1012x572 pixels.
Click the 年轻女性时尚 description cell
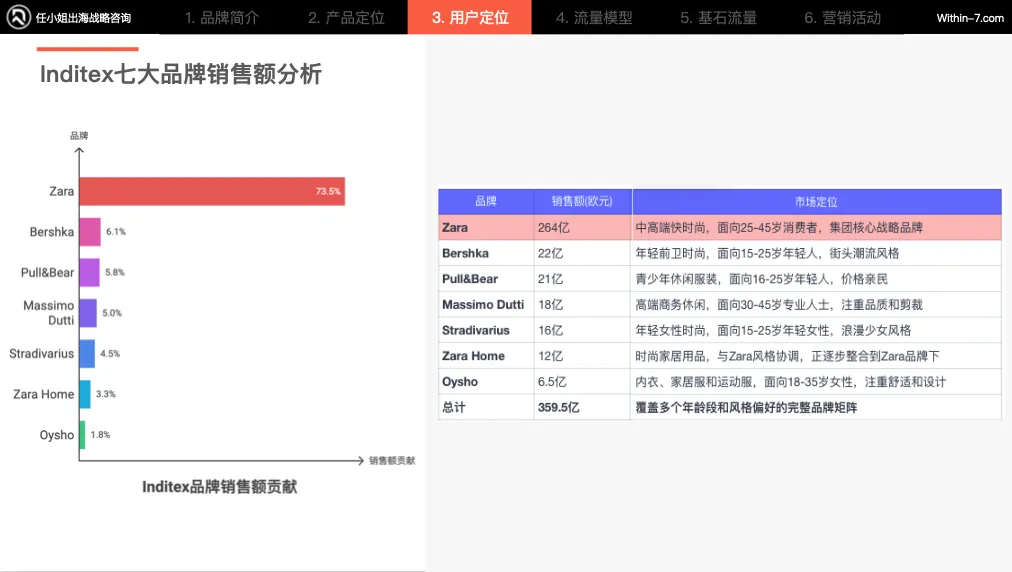(x=816, y=330)
